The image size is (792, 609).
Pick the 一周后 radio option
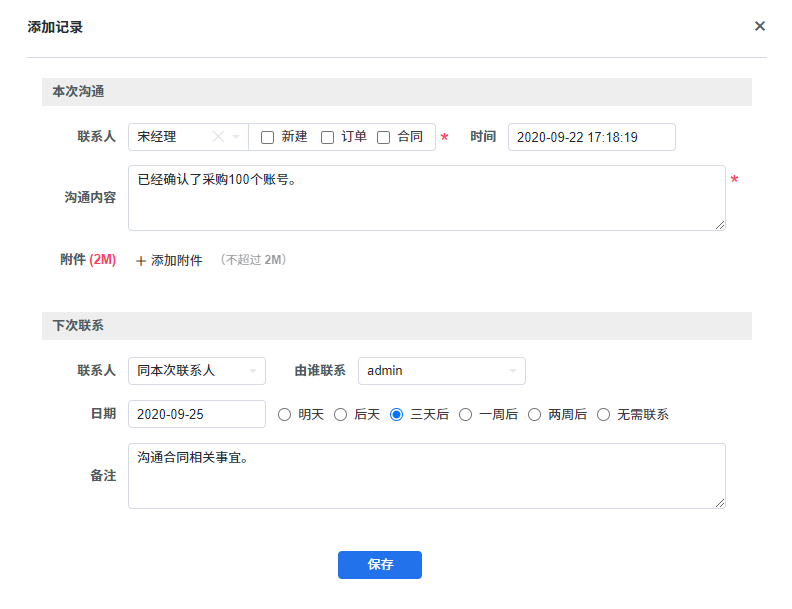tap(465, 414)
